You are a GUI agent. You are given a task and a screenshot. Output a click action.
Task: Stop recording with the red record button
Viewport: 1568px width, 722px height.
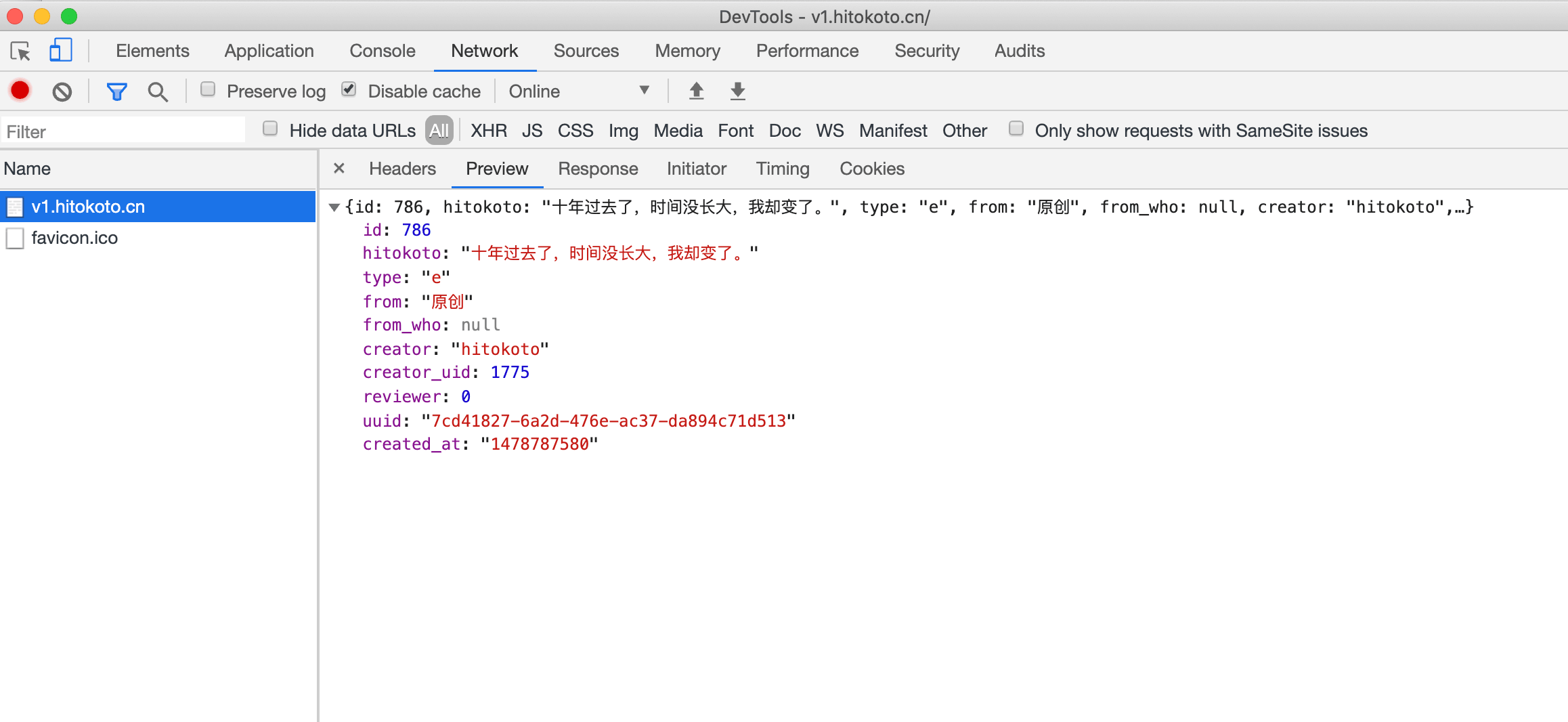(x=20, y=91)
